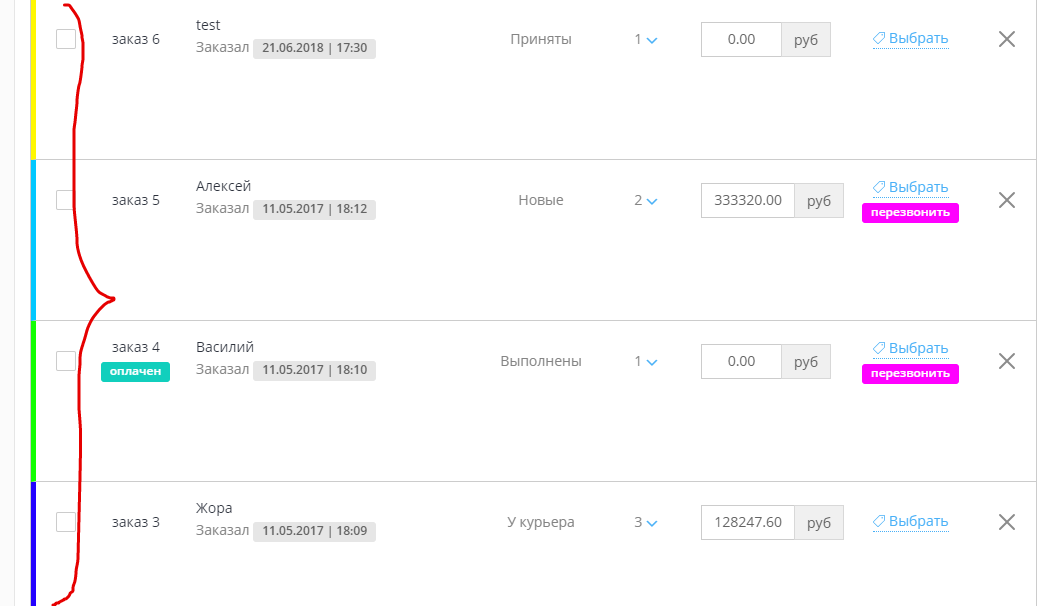This screenshot has height=606, width=1038.
Task: Delete order 3 via the X icon
Action: click(x=1007, y=522)
